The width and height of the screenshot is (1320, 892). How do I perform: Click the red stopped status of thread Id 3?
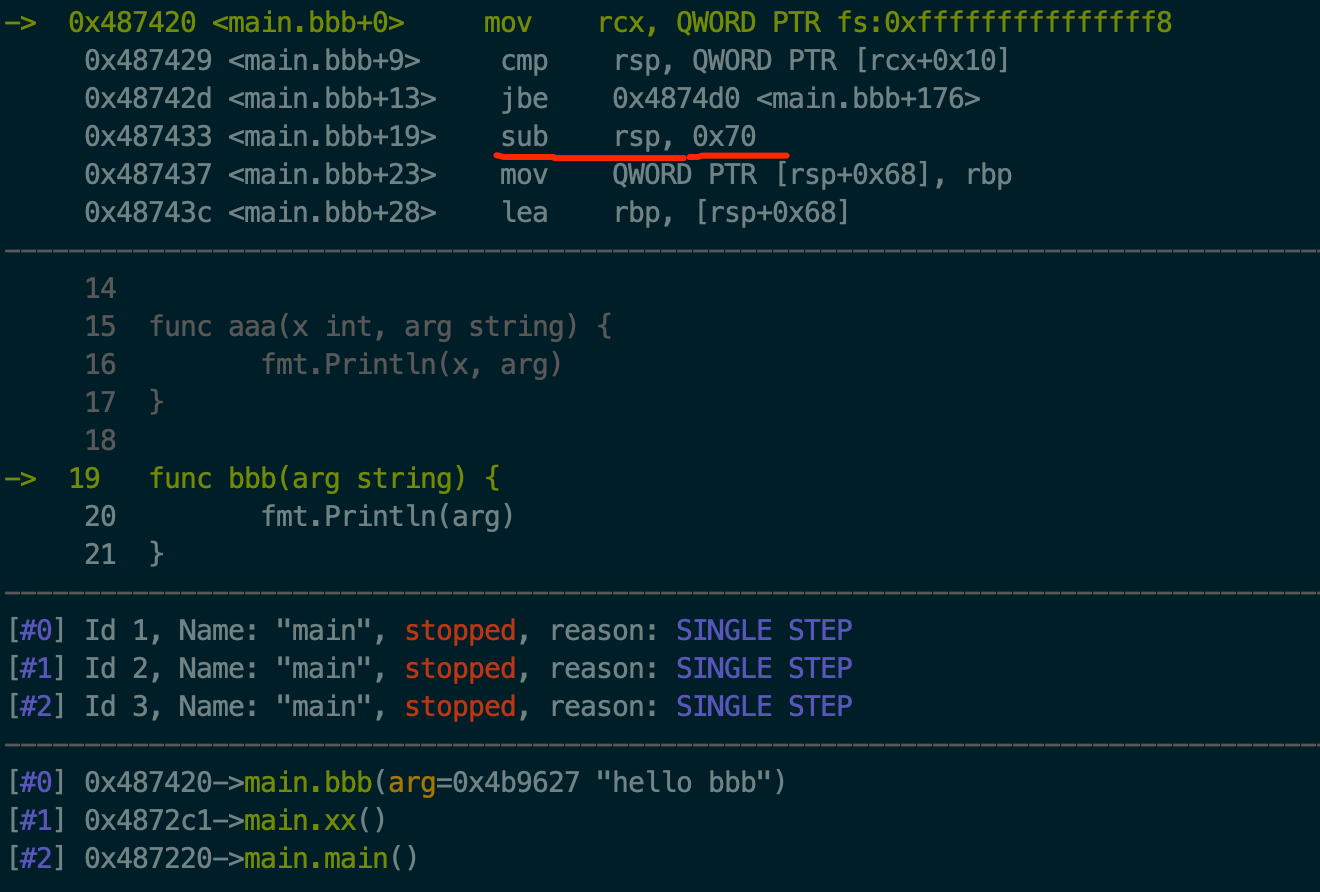(x=460, y=706)
